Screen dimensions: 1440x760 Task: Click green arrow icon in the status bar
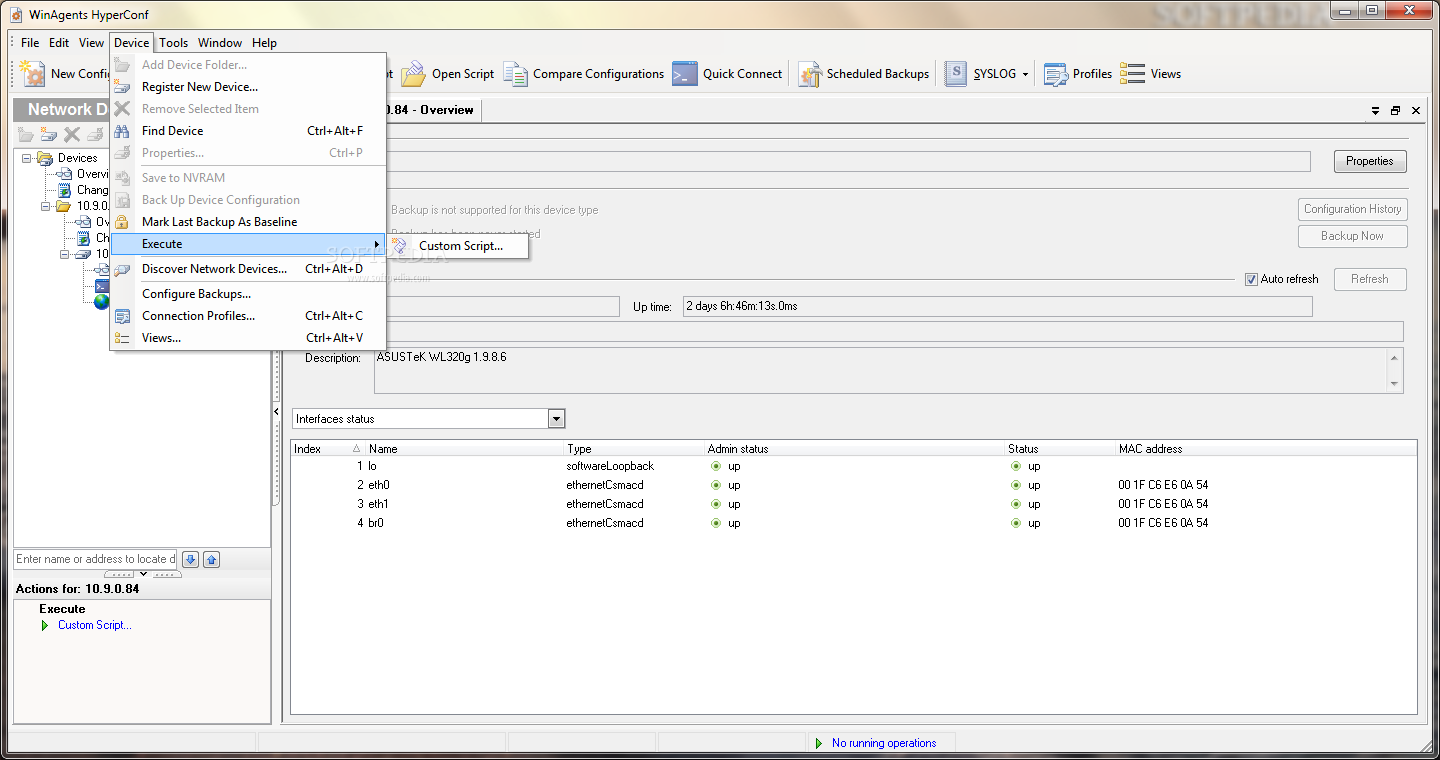coord(819,743)
